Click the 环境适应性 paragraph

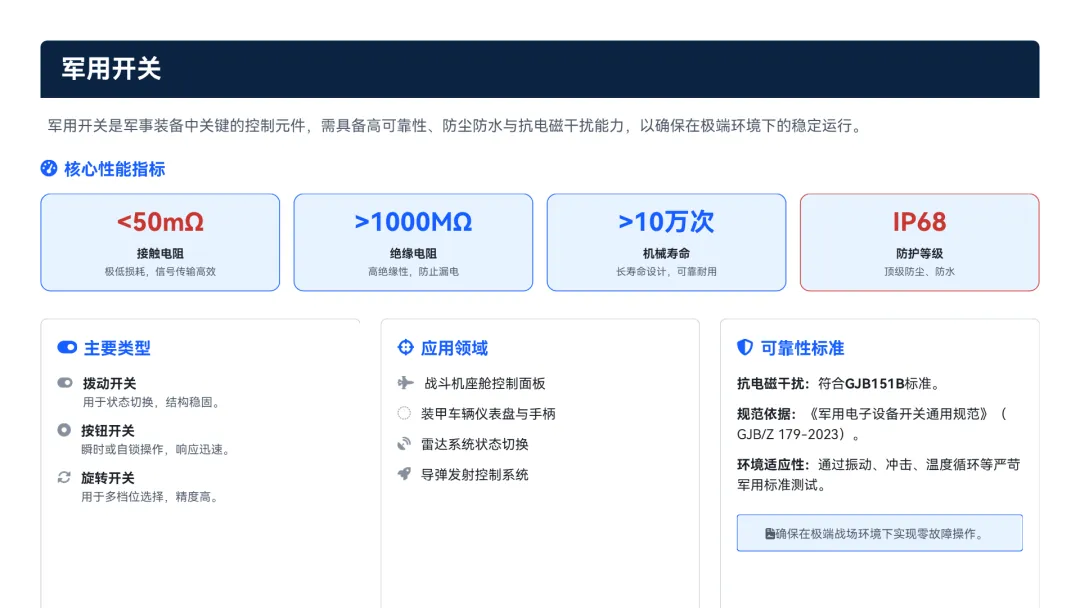[x=879, y=474]
